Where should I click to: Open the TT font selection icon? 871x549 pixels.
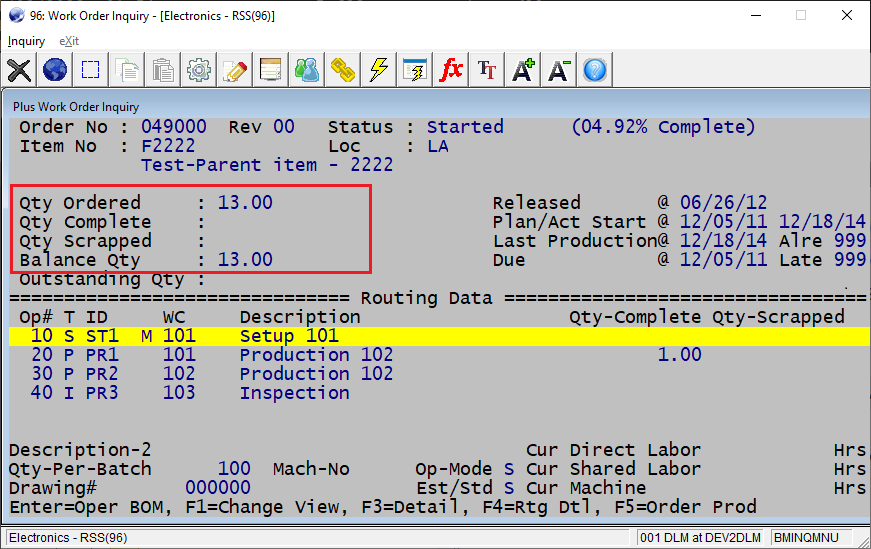(487, 70)
